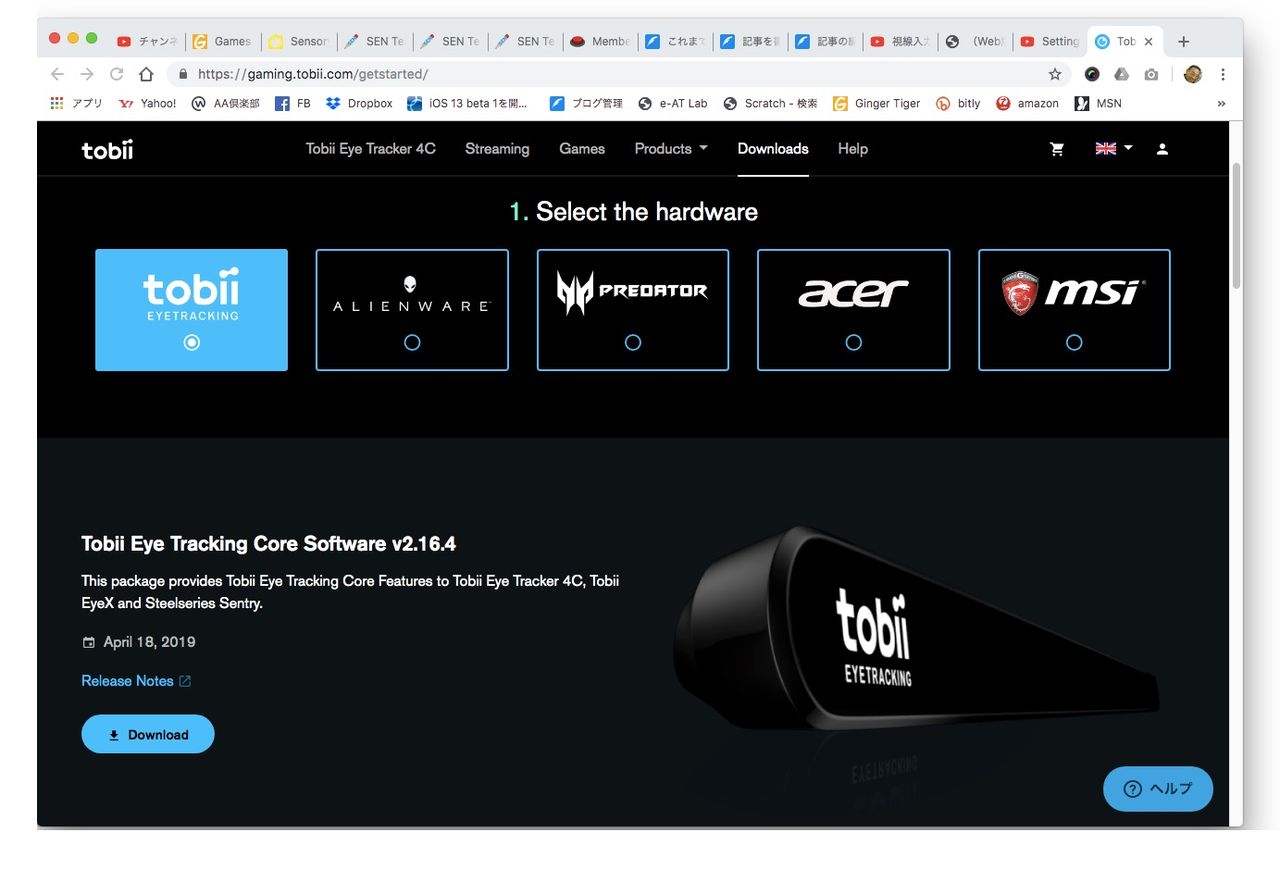This screenshot has height=882, width=1280.
Task: Open the Chrome three-dot menu
Action: click(x=1222, y=74)
